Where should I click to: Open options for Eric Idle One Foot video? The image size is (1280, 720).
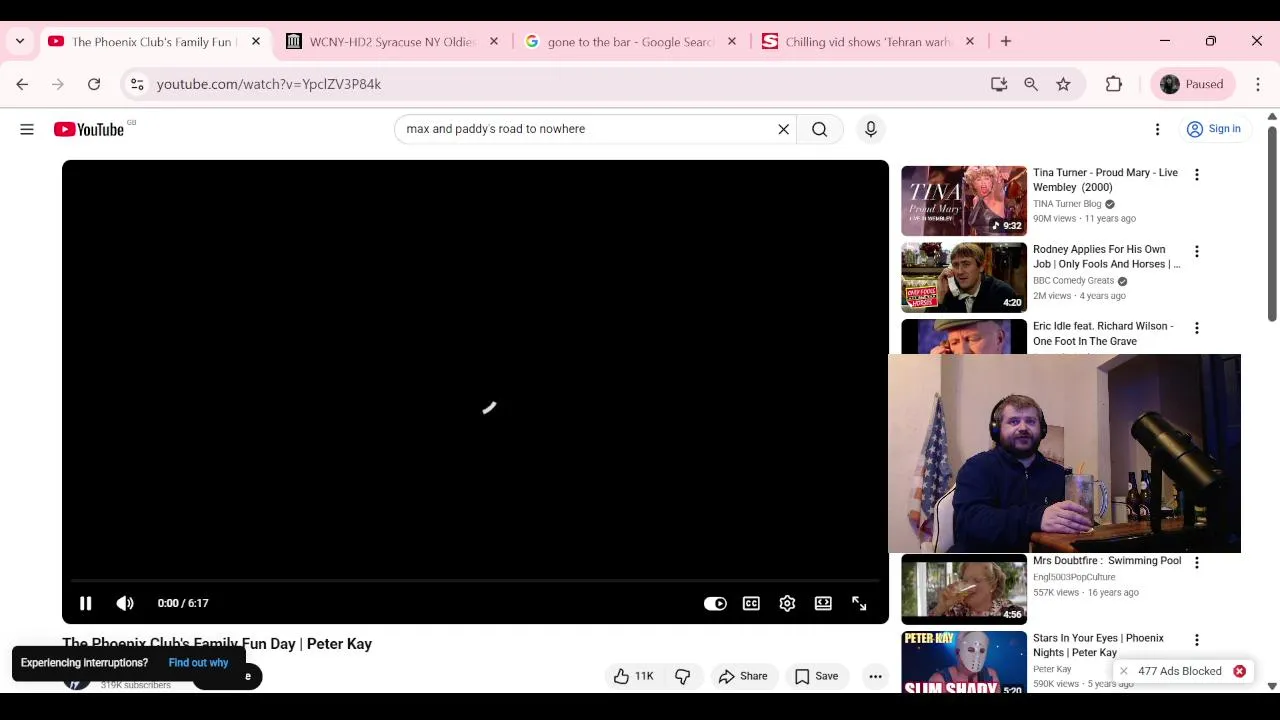coord(1197,328)
